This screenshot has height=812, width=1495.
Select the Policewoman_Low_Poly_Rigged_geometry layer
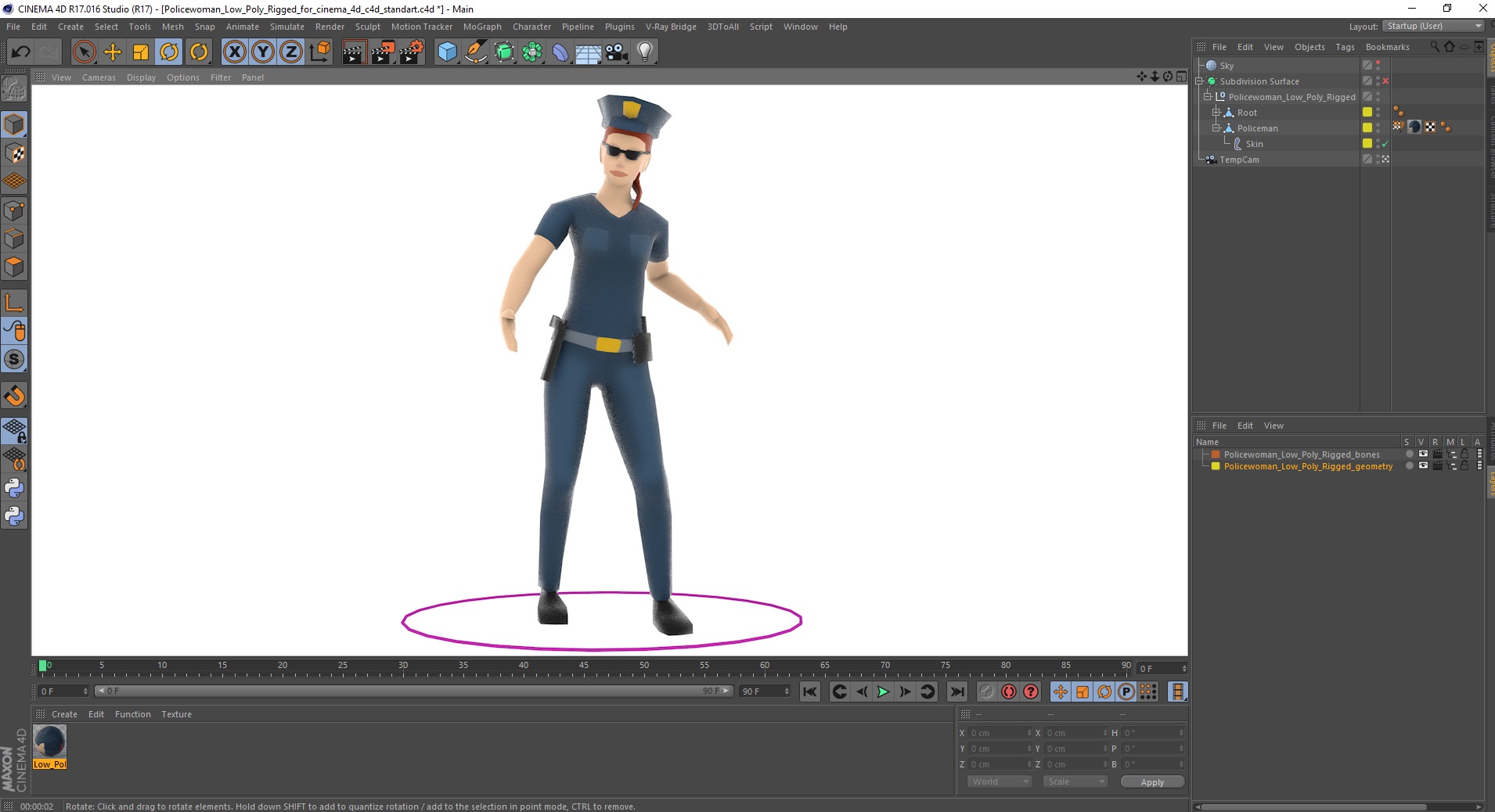click(x=1308, y=466)
